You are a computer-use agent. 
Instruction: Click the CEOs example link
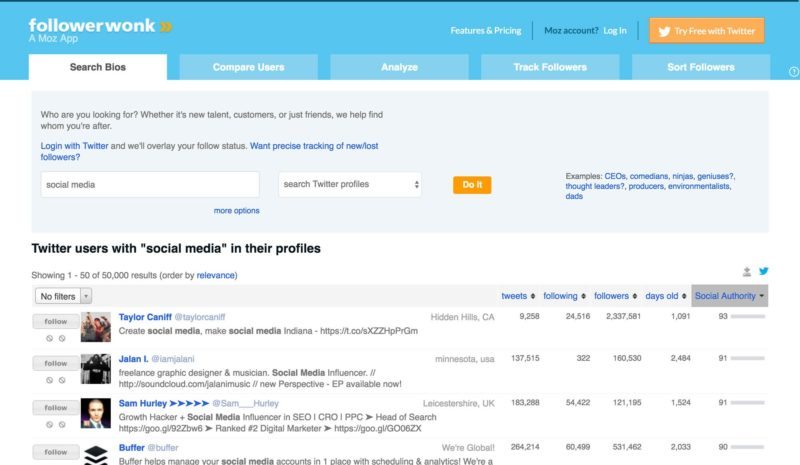pyautogui.click(x=615, y=176)
